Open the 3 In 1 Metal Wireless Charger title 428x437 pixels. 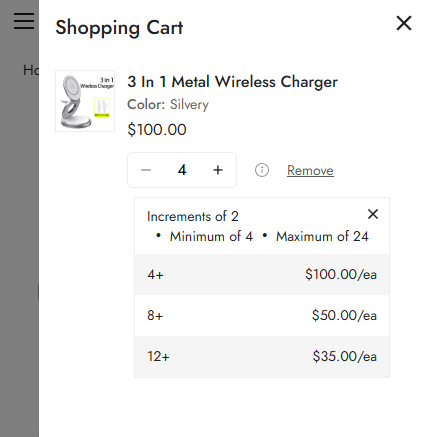tap(232, 82)
